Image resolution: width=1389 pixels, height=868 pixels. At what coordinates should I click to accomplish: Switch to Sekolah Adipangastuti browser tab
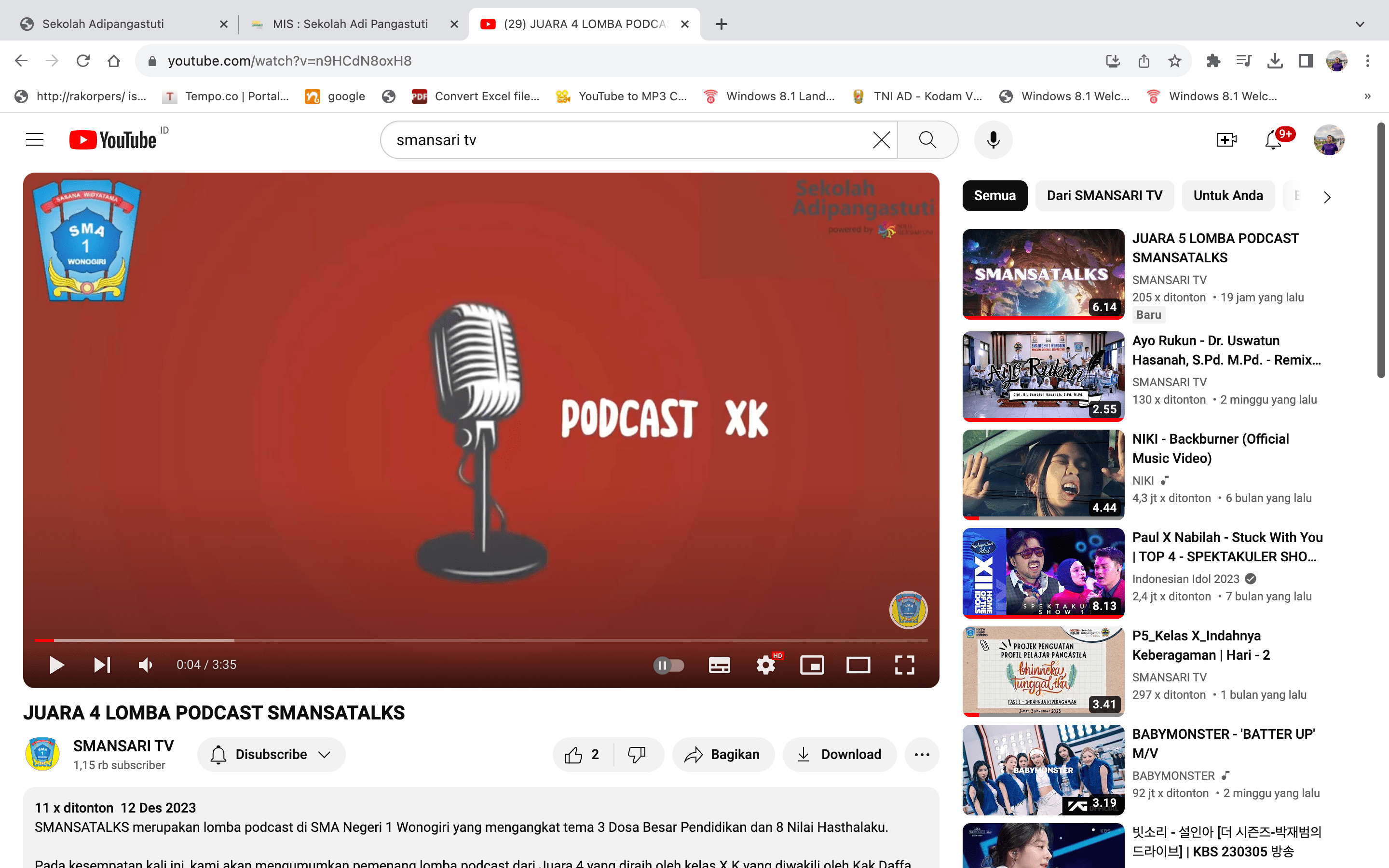[103, 24]
